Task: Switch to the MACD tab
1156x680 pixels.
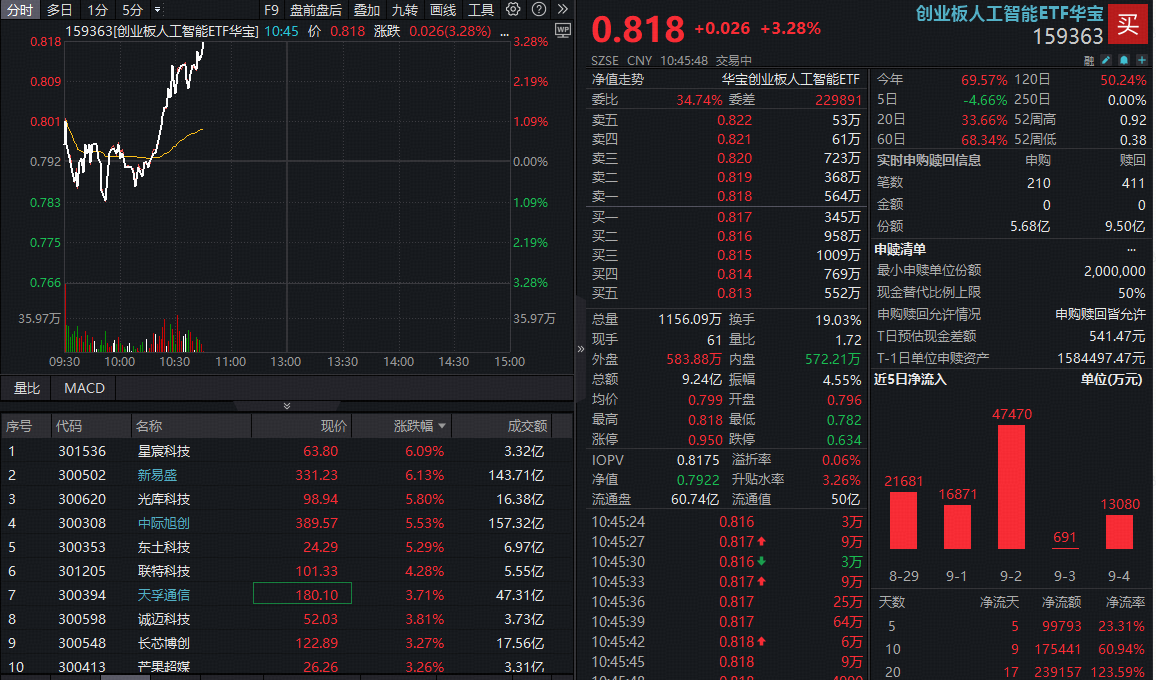Action: pos(82,387)
